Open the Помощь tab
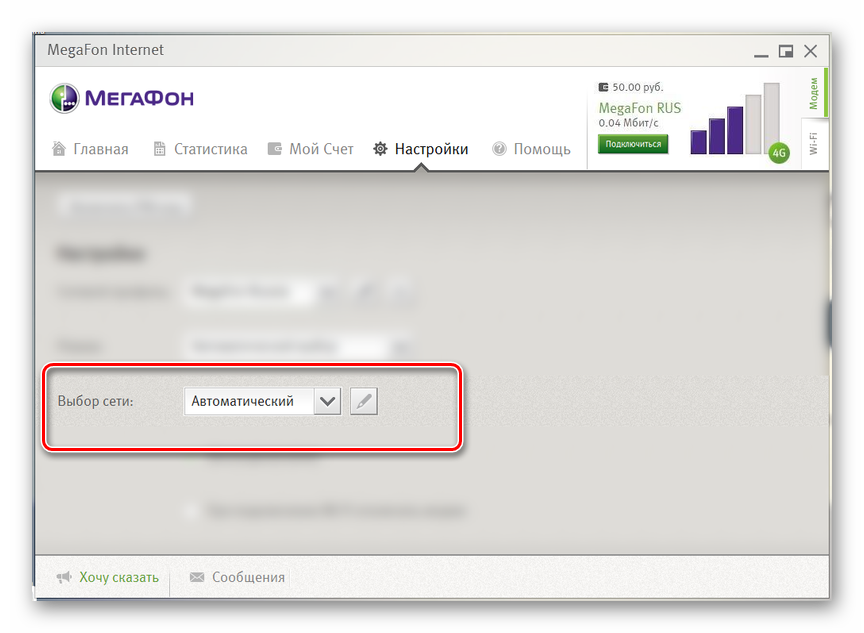This screenshot has width=864, height=633. click(531, 149)
